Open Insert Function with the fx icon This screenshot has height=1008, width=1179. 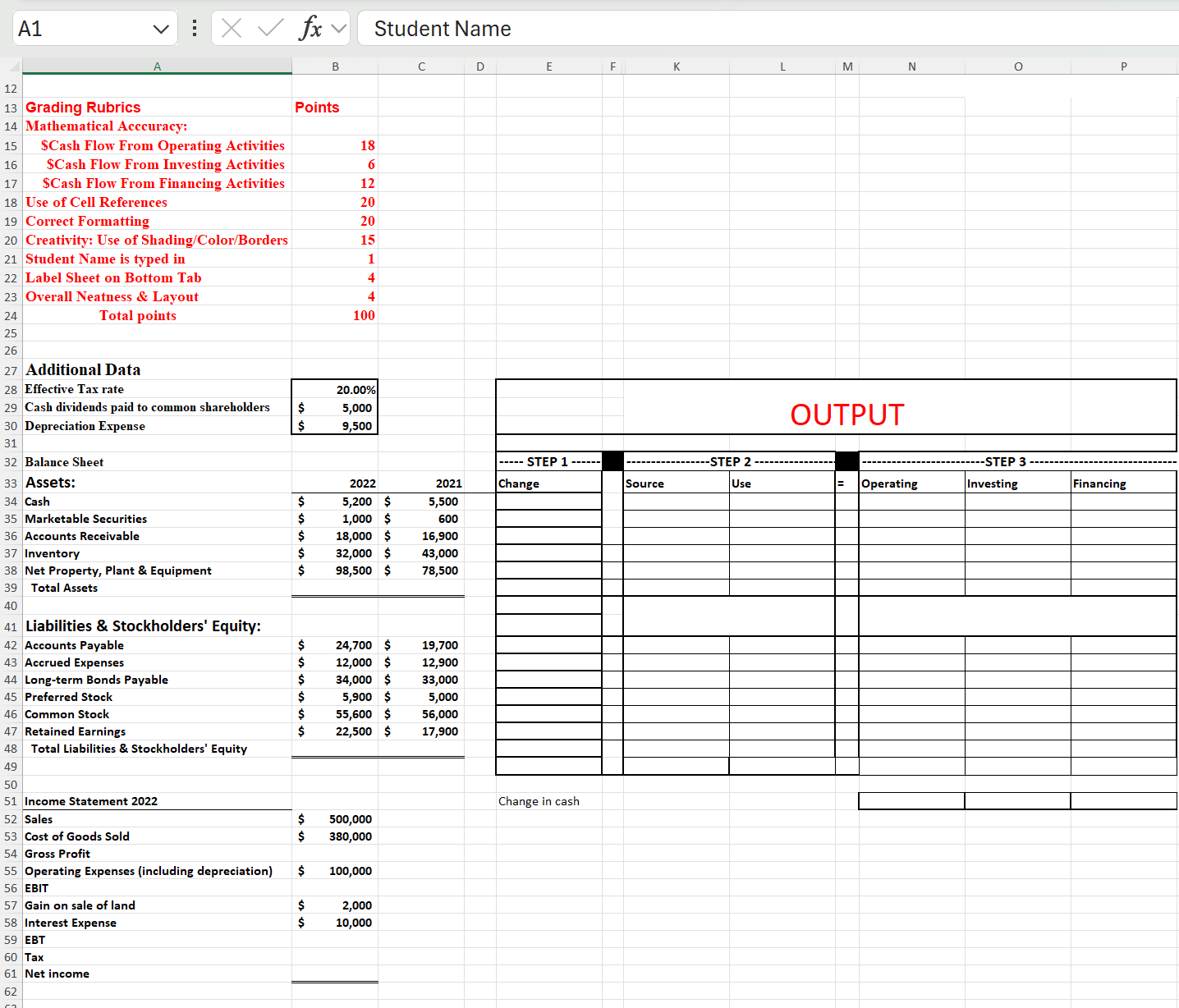click(x=310, y=29)
